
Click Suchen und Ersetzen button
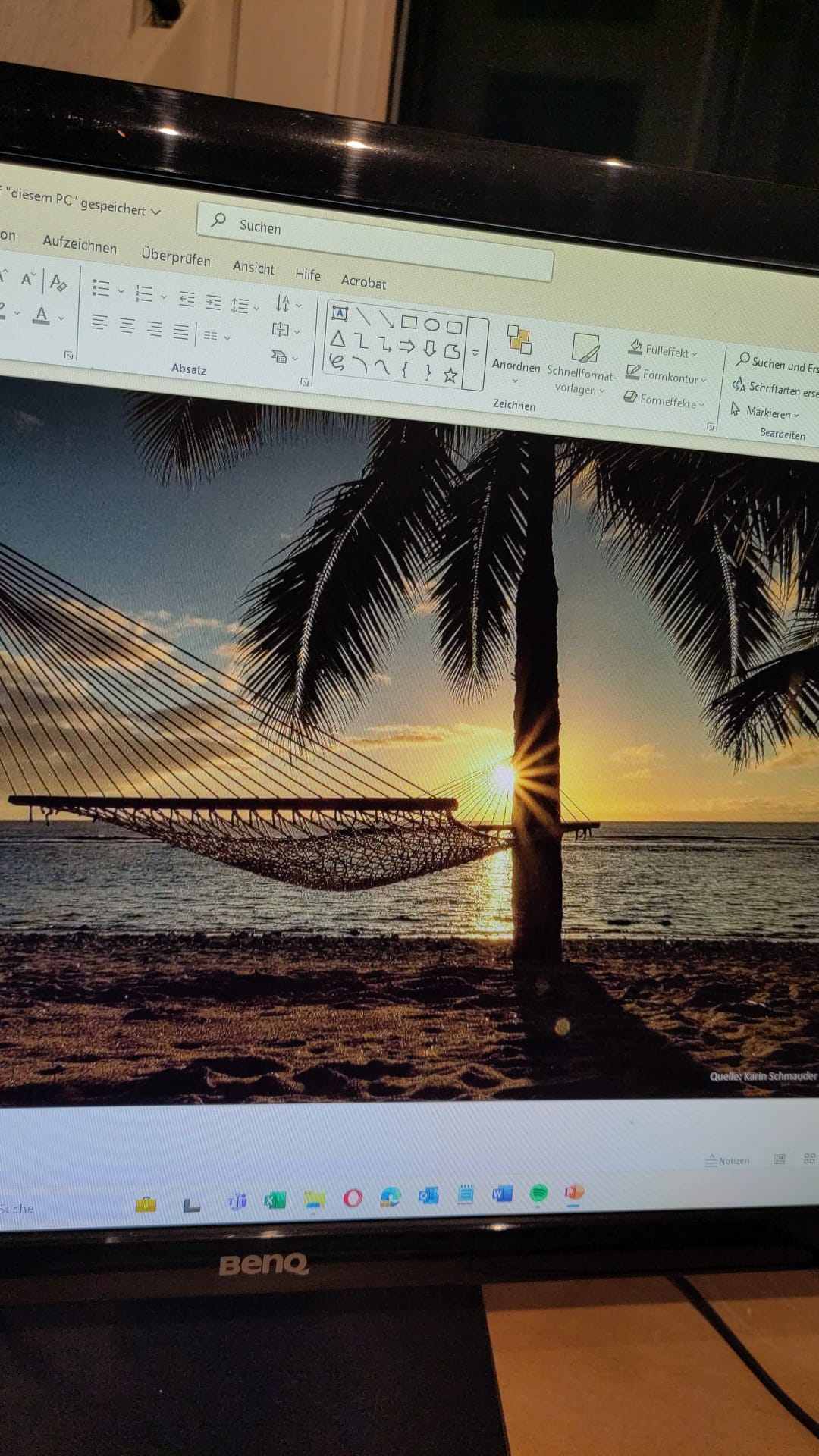[777, 364]
